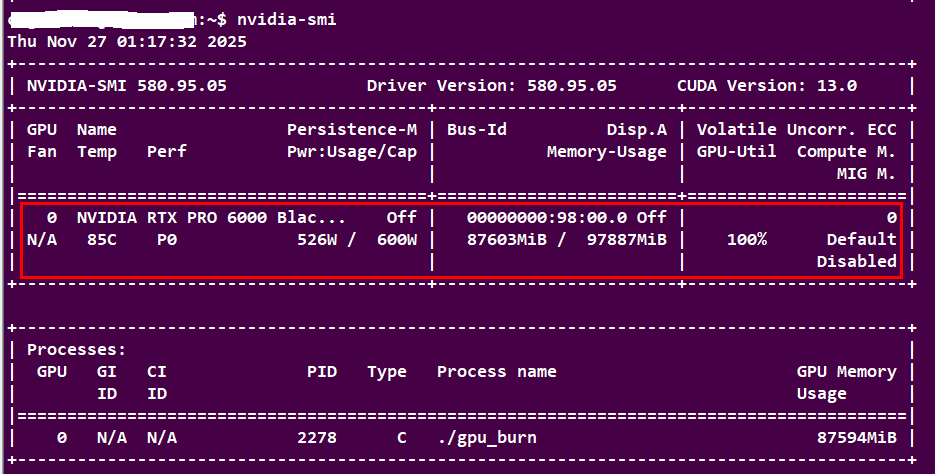The height and width of the screenshot is (474, 935).
Task: Click the ./gpu_burn process name
Action: pyautogui.click(x=487, y=438)
